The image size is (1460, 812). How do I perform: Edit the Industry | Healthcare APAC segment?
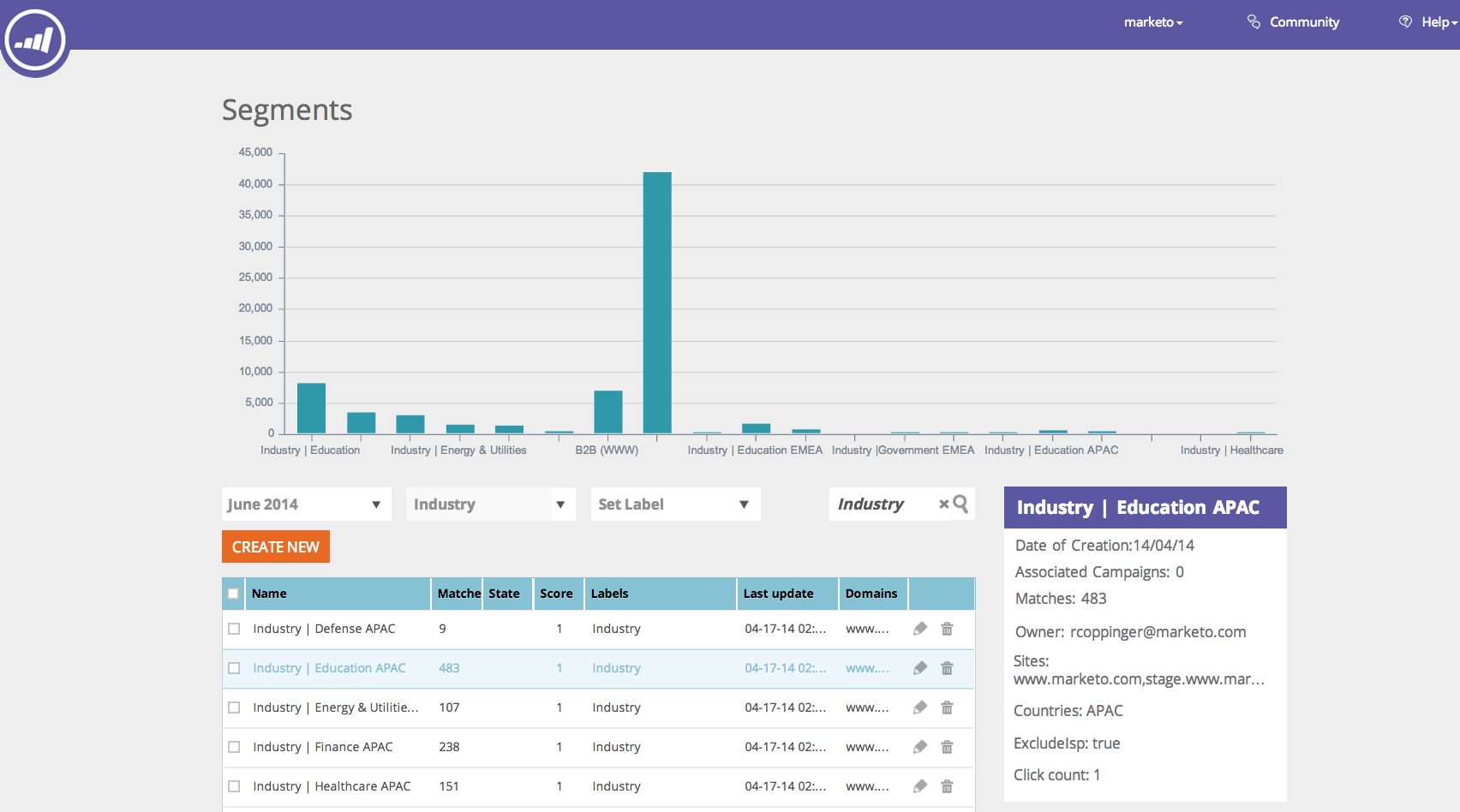[x=920, y=786]
